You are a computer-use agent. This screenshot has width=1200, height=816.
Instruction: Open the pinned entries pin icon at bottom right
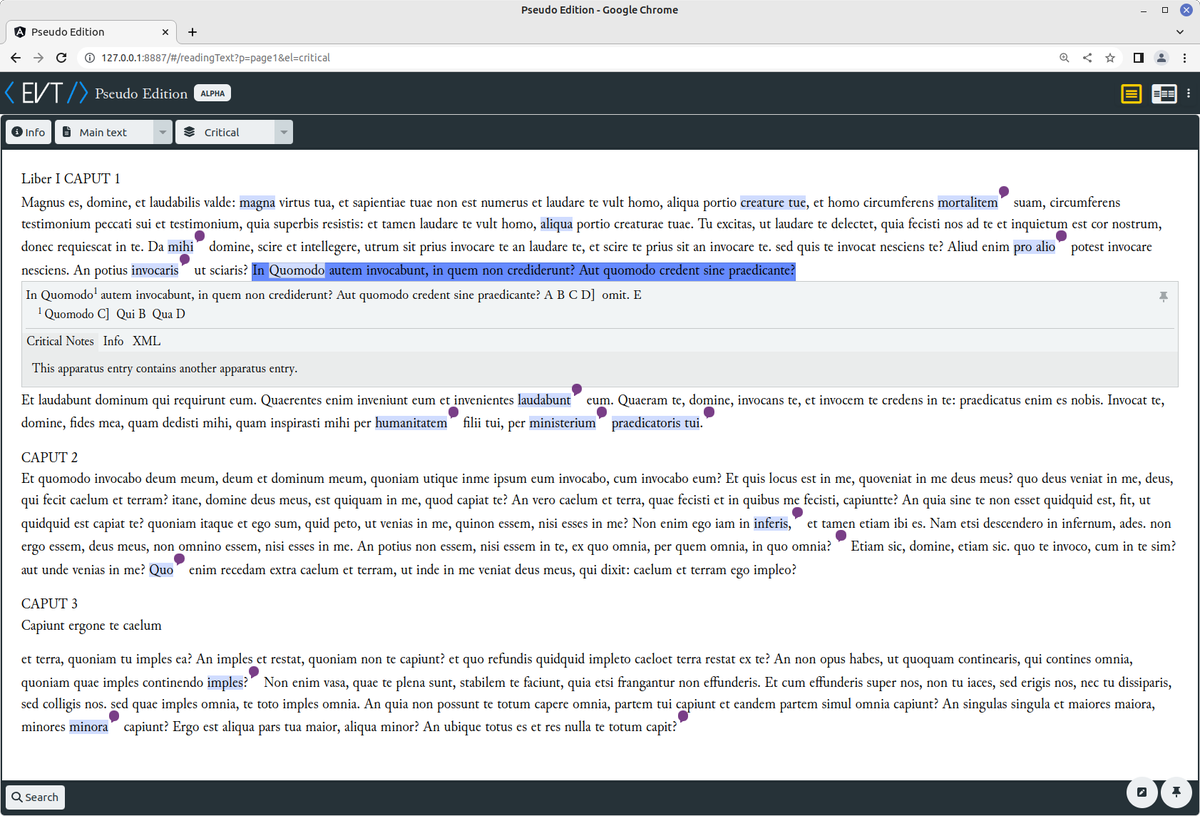pos(1177,793)
